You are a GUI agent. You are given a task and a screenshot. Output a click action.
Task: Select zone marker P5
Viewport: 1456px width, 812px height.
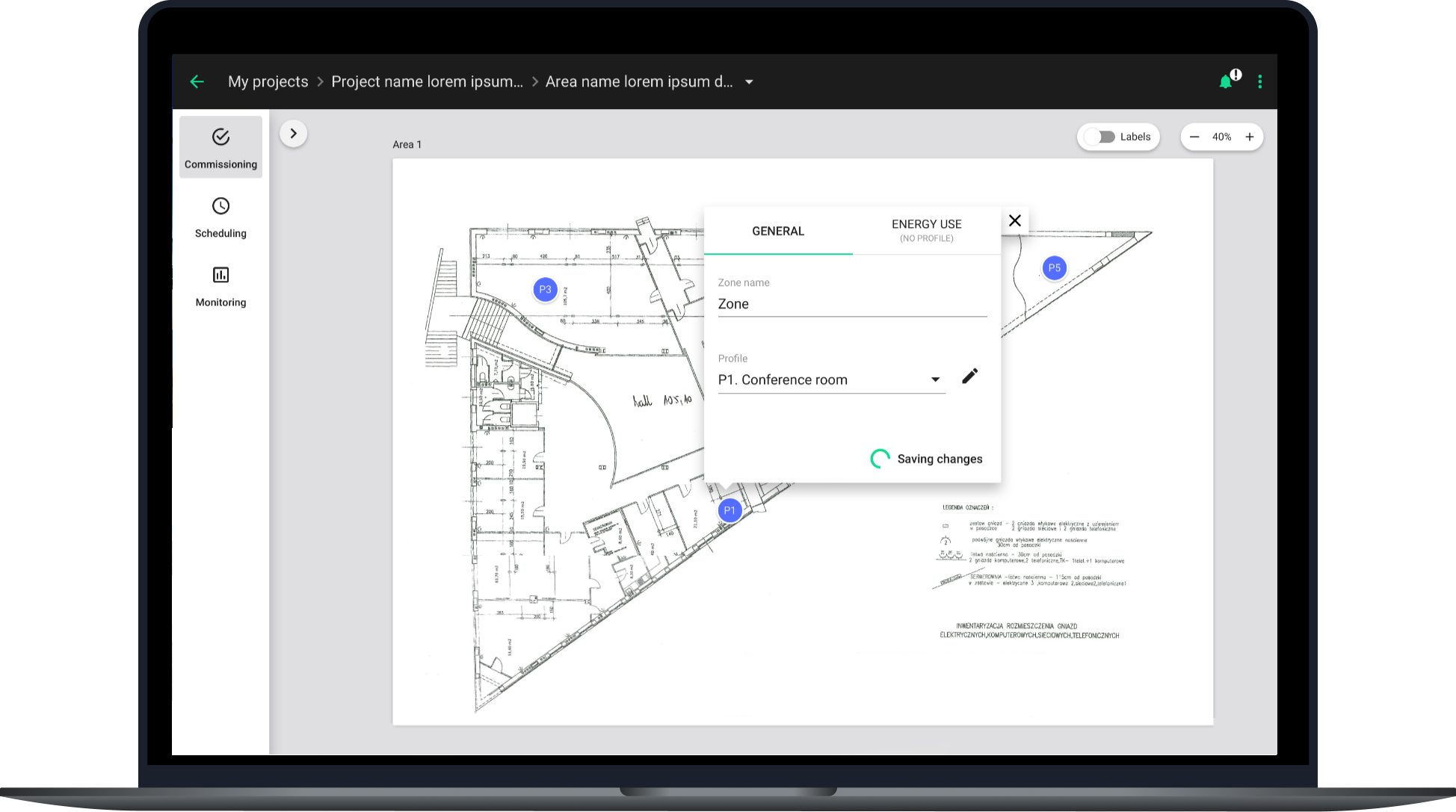(x=1055, y=267)
